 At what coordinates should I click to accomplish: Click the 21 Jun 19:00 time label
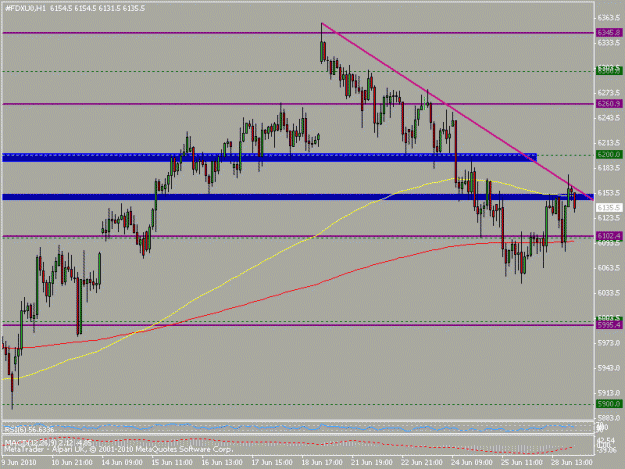(371, 462)
